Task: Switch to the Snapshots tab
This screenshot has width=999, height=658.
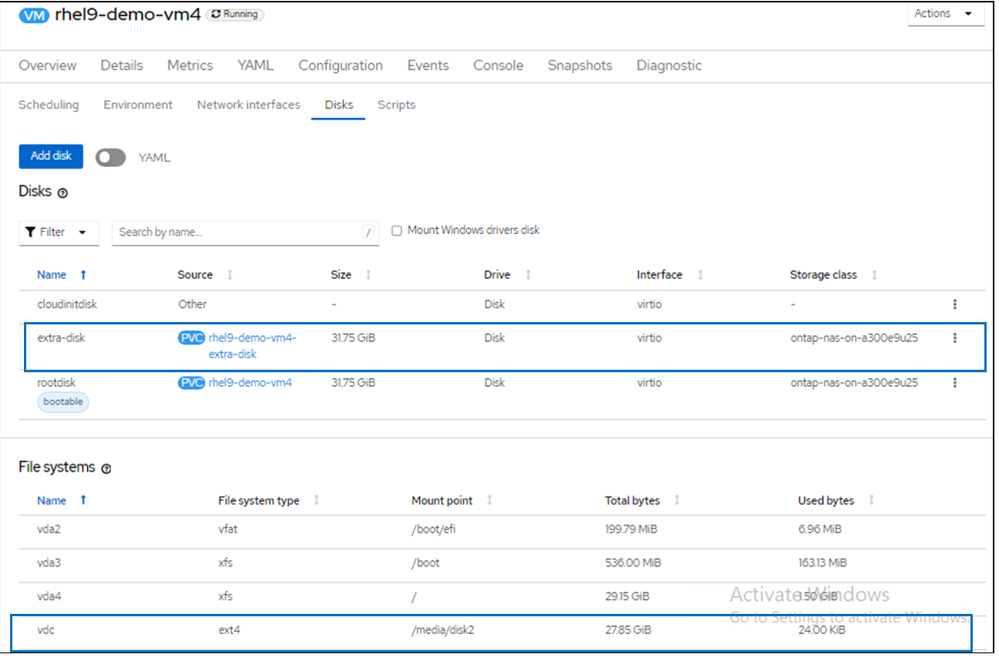Action: click(579, 66)
